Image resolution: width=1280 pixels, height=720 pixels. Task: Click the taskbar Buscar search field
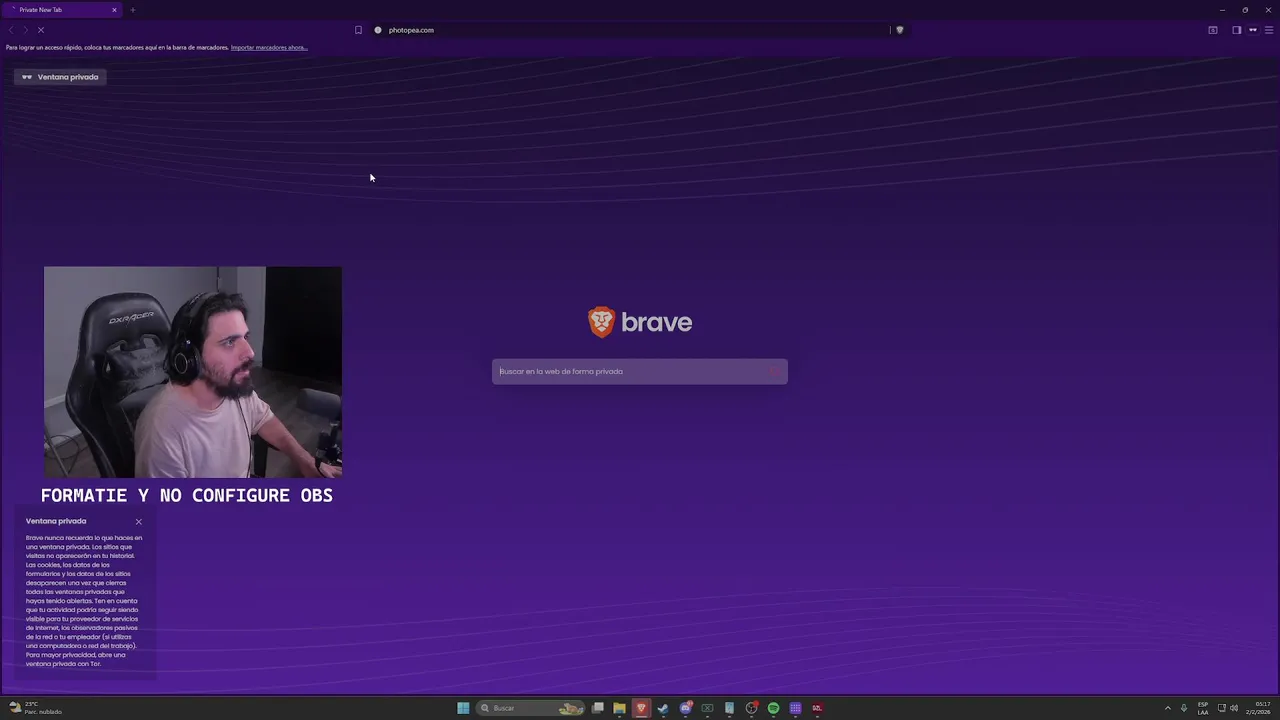point(531,708)
